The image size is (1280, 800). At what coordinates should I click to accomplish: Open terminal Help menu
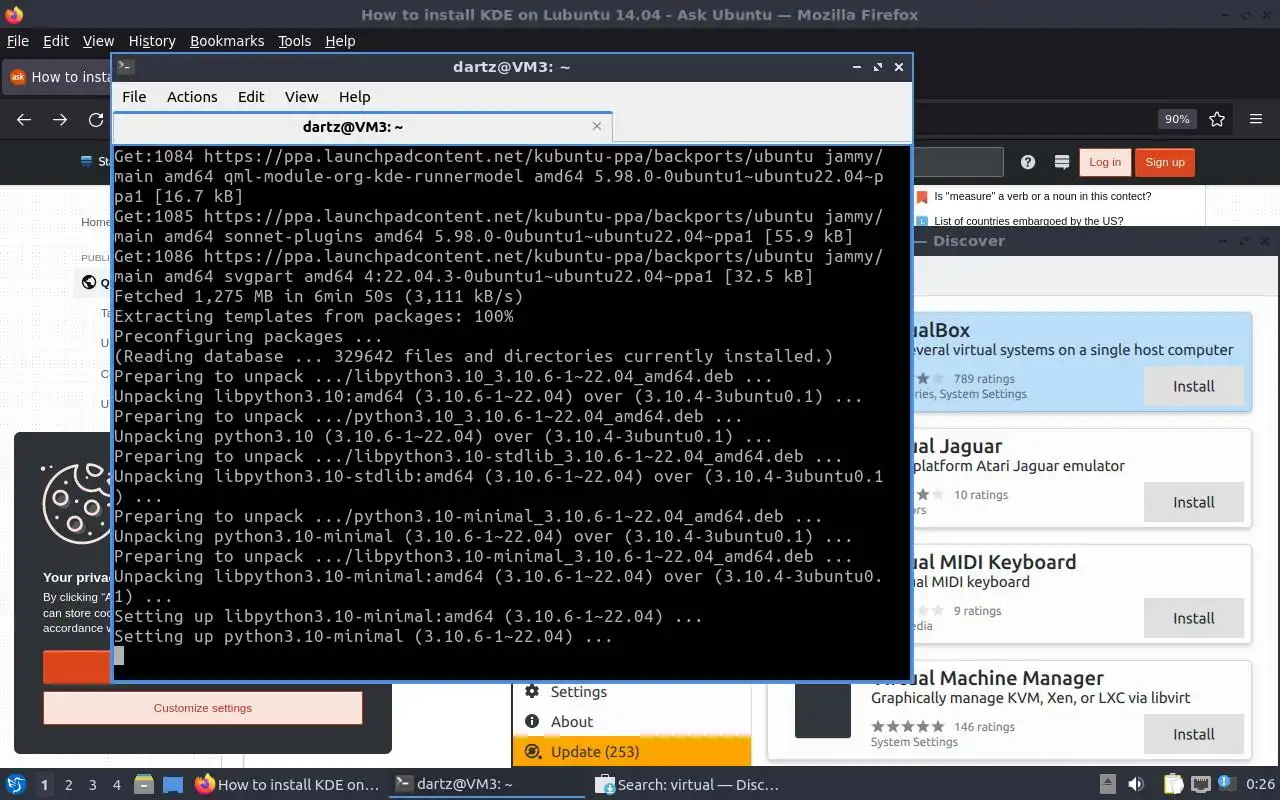click(x=355, y=97)
